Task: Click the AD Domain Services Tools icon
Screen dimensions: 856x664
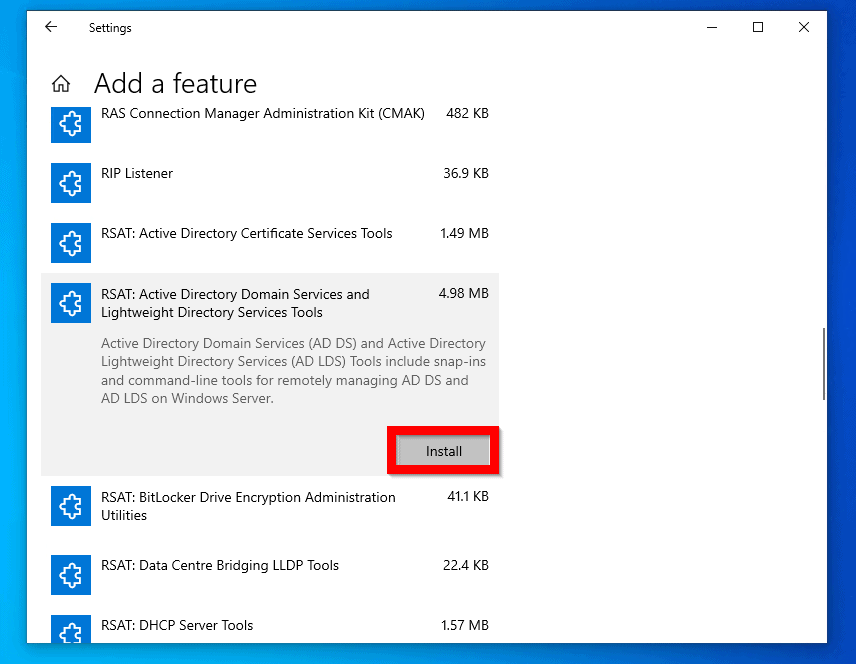Action: tap(70, 304)
